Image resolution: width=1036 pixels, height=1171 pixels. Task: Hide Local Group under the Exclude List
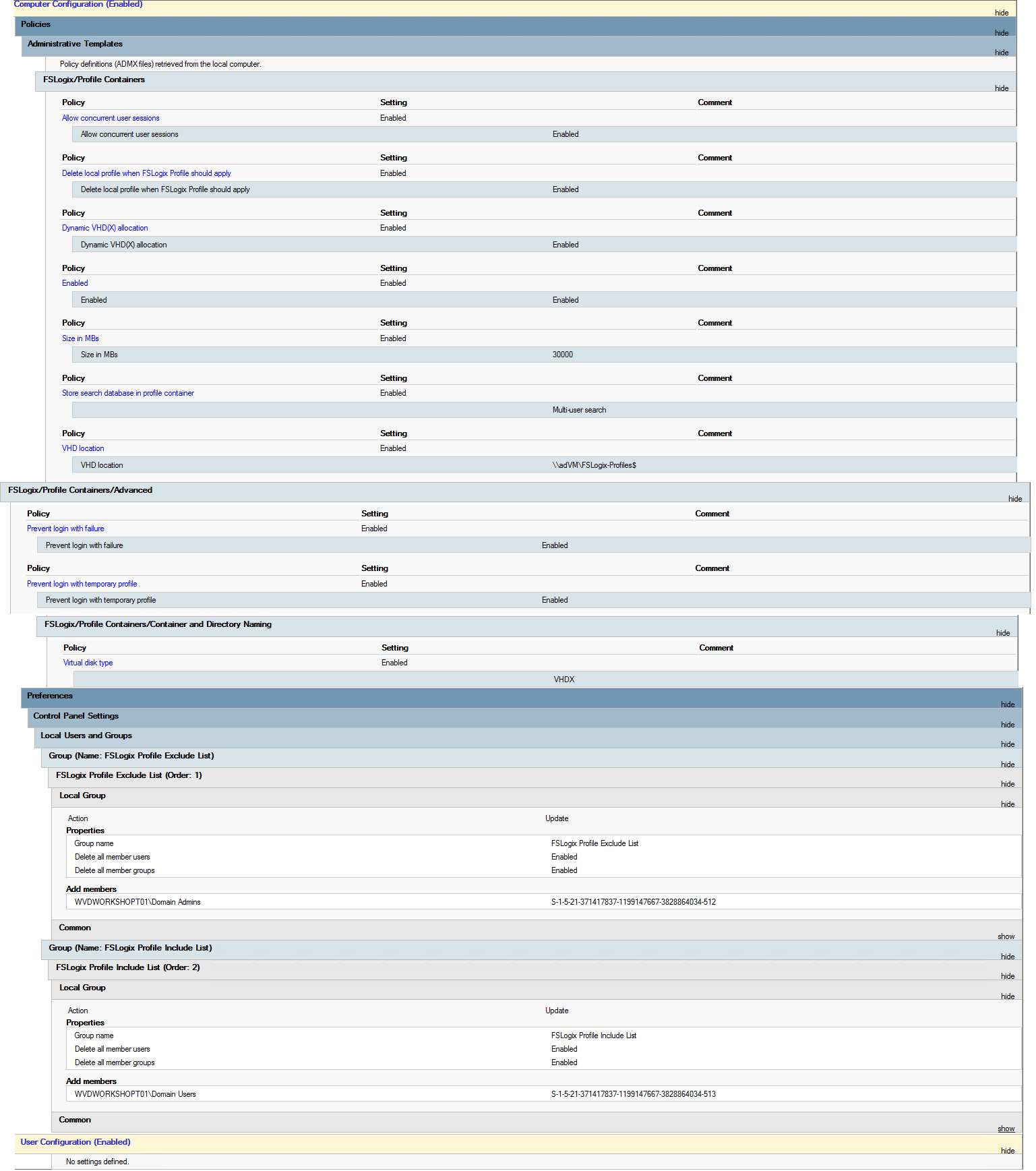(1008, 804)
